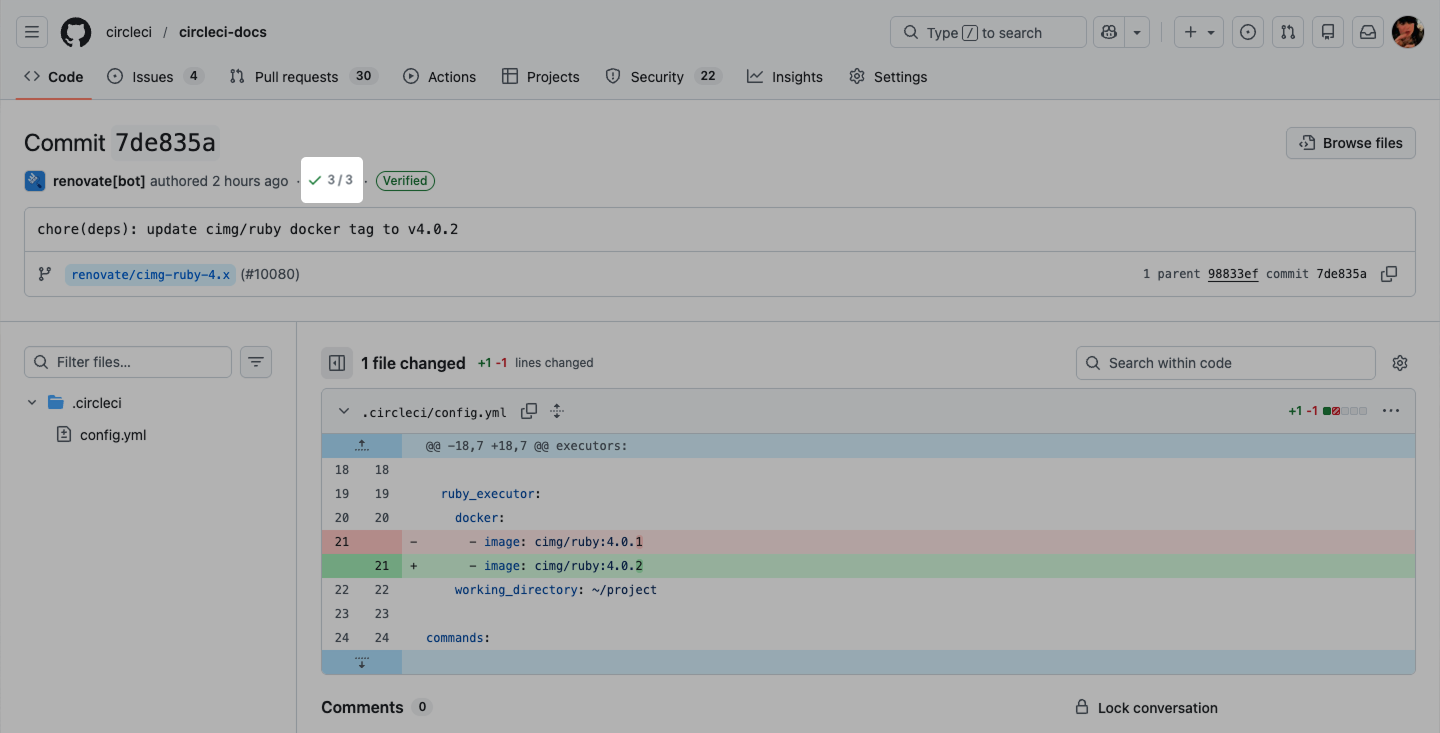The height and width of the screenshot is (733, 1440).
Task: Open the file filter options icon
Action: pos(255,361)
